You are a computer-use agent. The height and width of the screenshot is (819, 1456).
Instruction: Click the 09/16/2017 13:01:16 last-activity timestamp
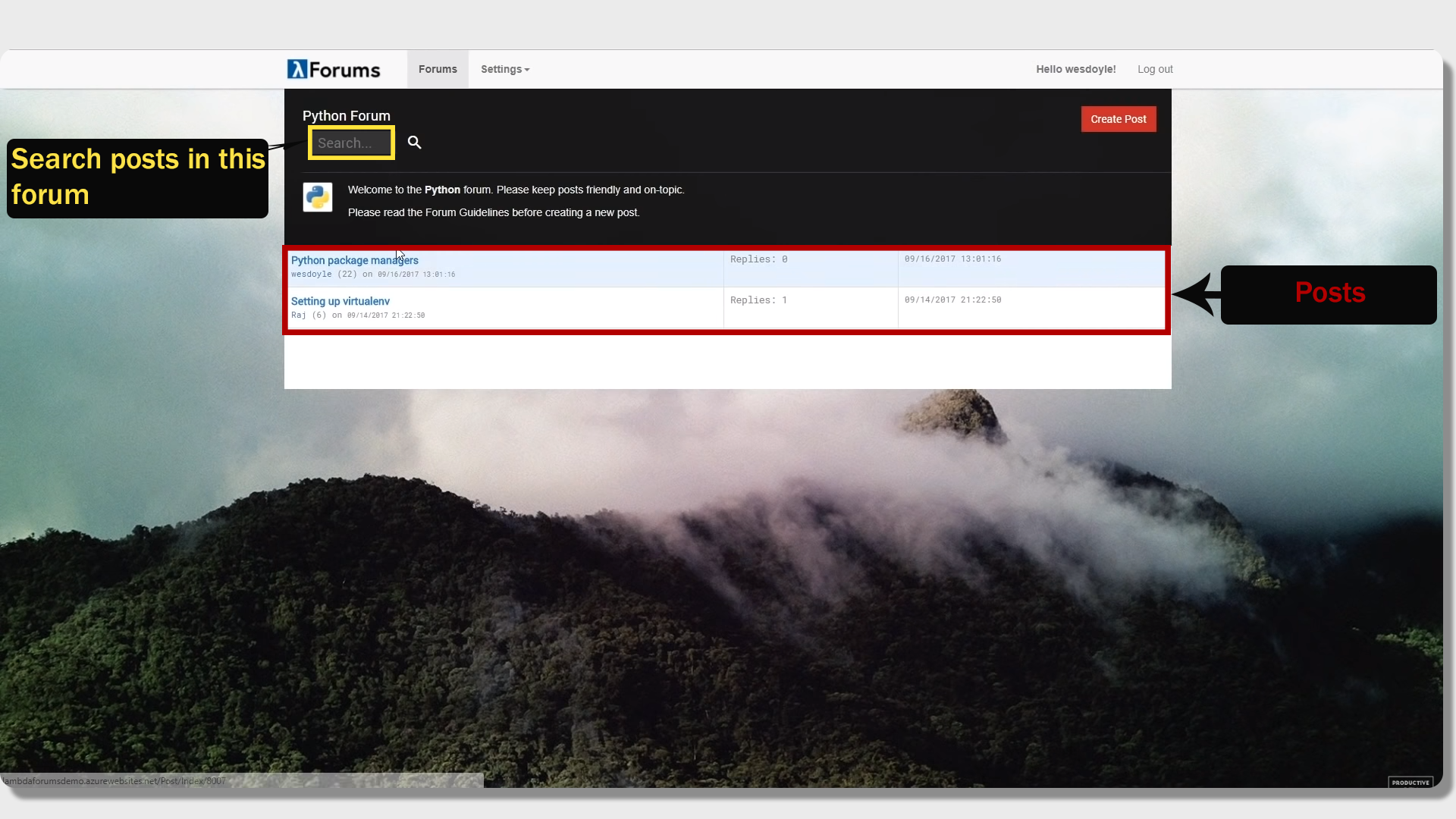point(952,259)
